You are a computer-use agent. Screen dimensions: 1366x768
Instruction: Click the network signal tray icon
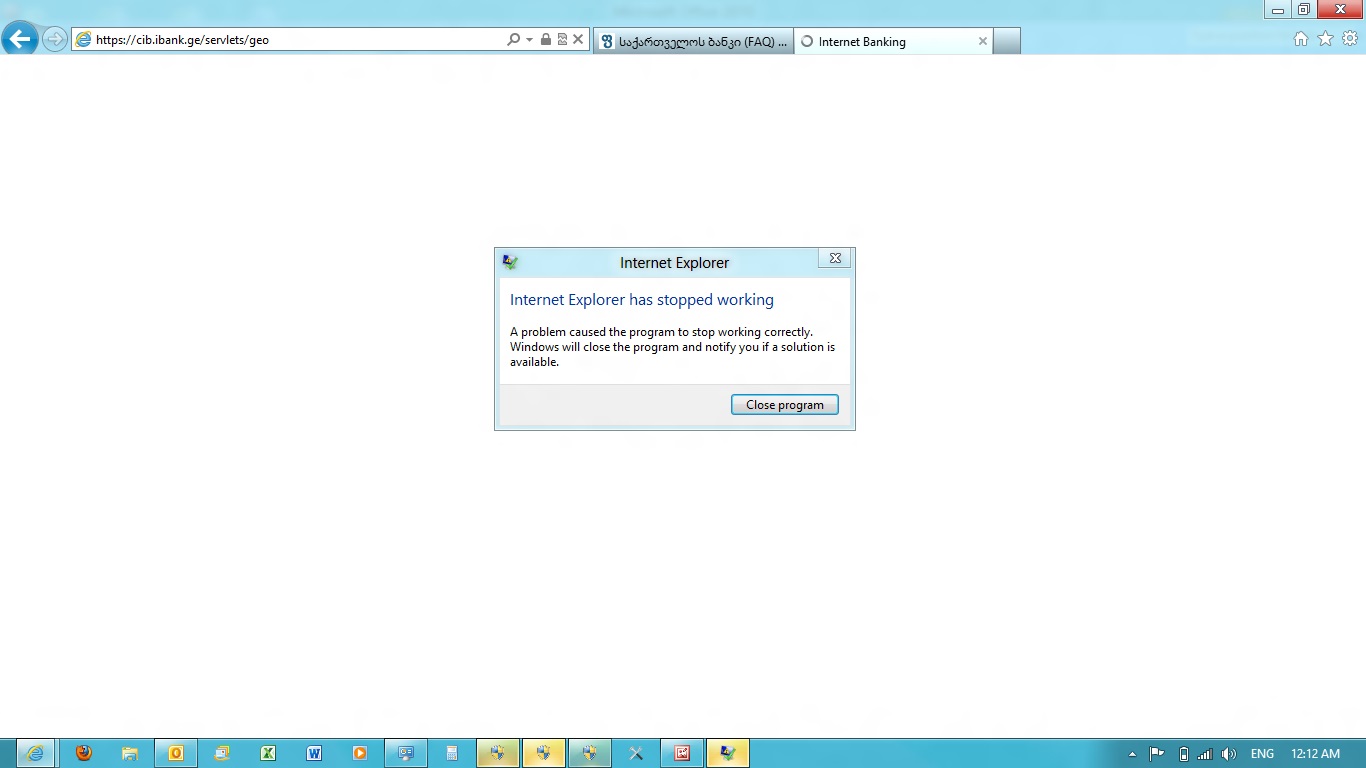[x=1205, y=754]
